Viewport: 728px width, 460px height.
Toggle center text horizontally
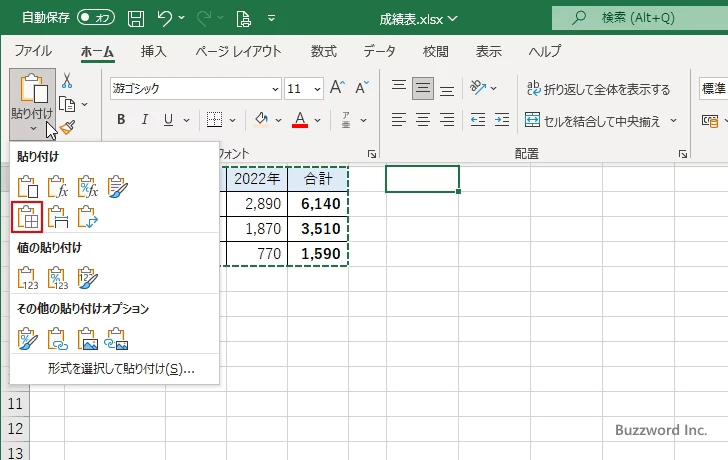click(x=423, y=120)
